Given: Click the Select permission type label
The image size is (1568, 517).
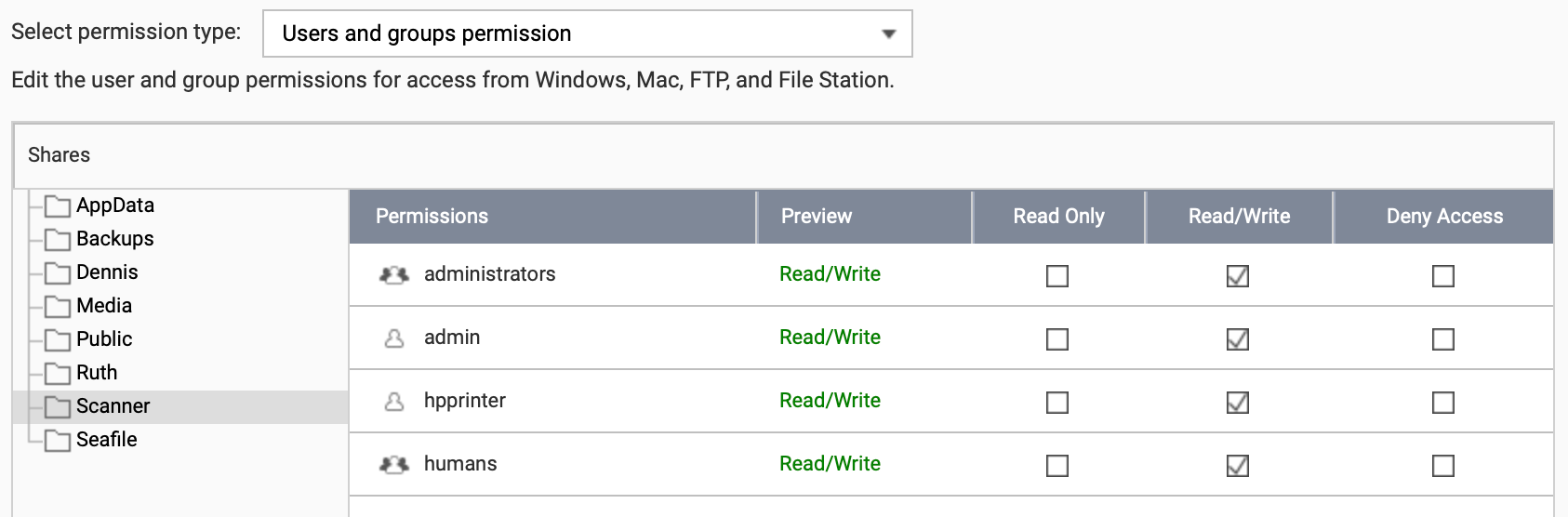Looking at the screenshot, I should pos(126,32).
